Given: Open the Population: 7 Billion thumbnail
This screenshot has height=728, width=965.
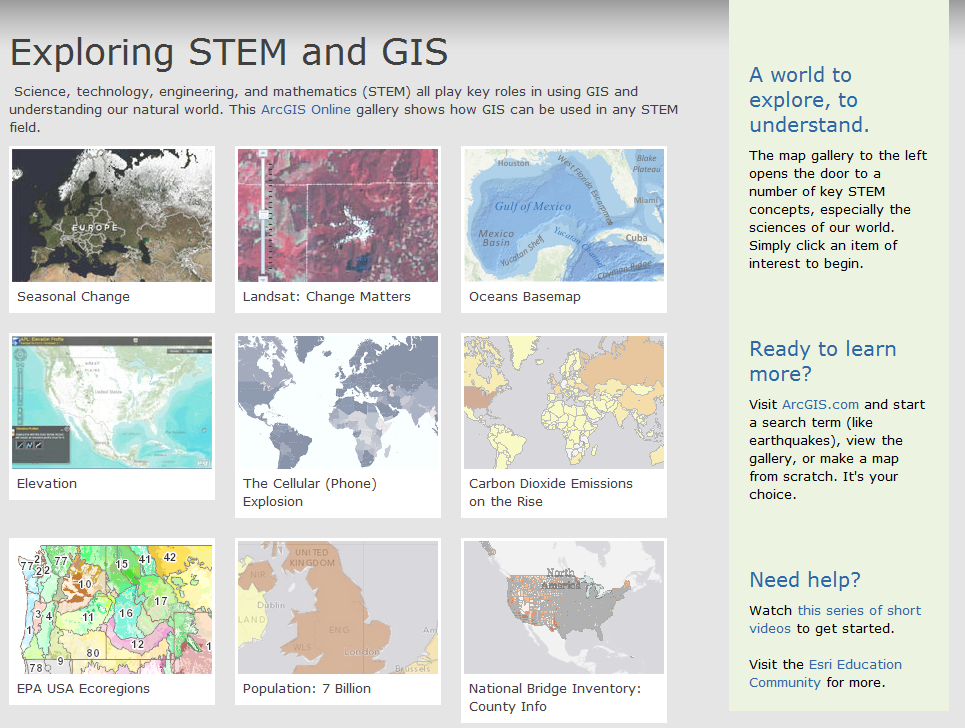Looking at the screenshot, I should [x=338, y=607].
